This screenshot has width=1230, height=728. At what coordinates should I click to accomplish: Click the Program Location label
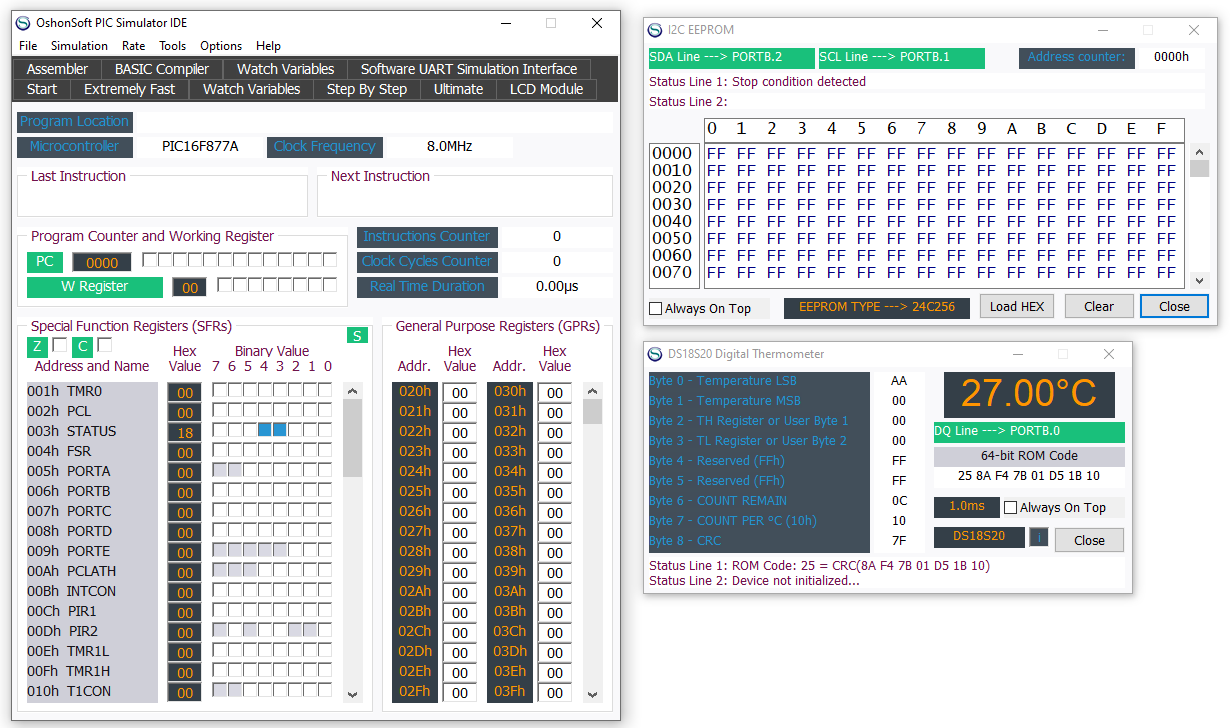[75, 122]
